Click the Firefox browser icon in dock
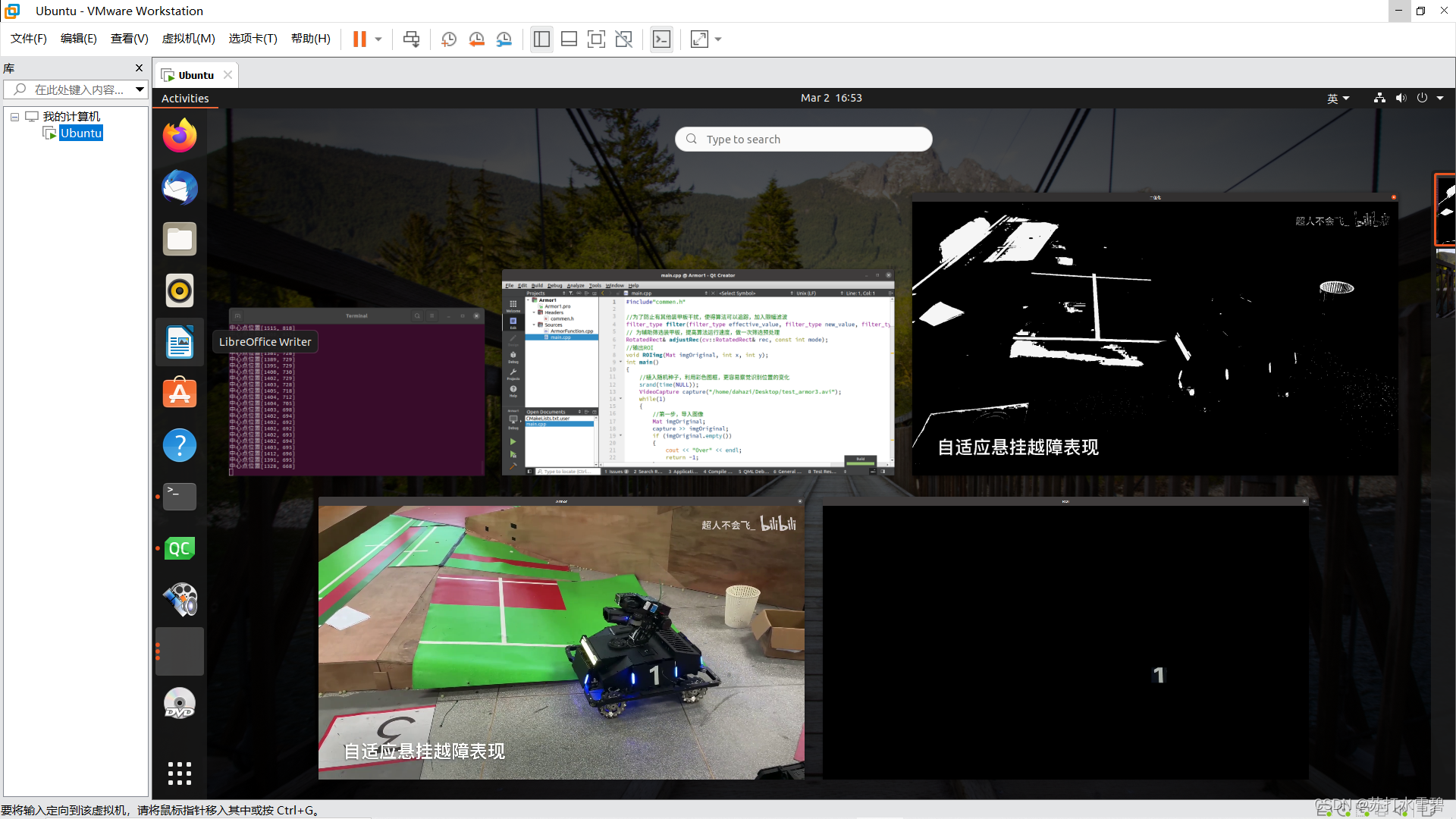This screenshot has height=819, width=1456. [x=180, y=135]
